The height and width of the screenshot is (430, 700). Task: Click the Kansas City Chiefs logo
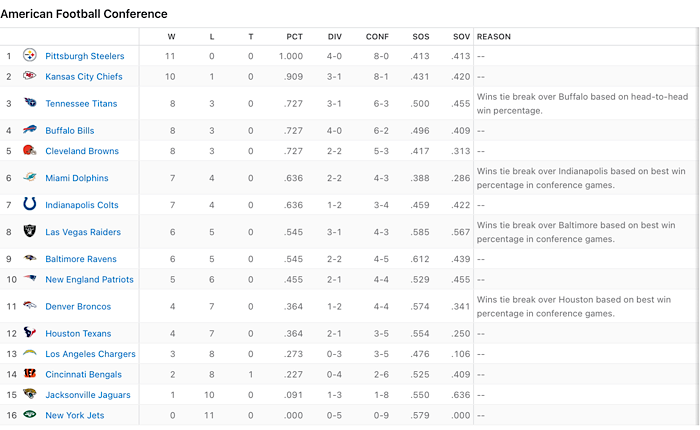point(29,75)
